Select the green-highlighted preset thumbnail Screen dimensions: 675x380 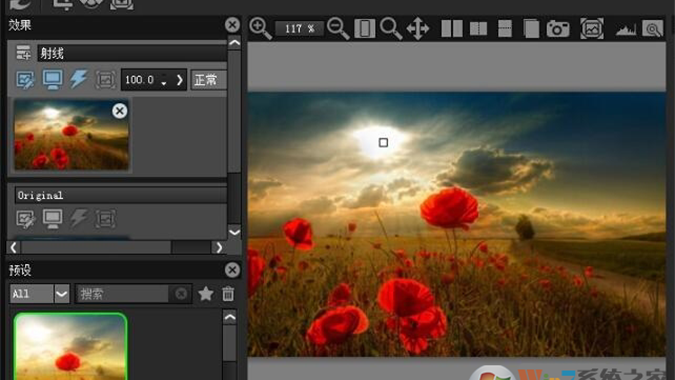pos(71,346)
